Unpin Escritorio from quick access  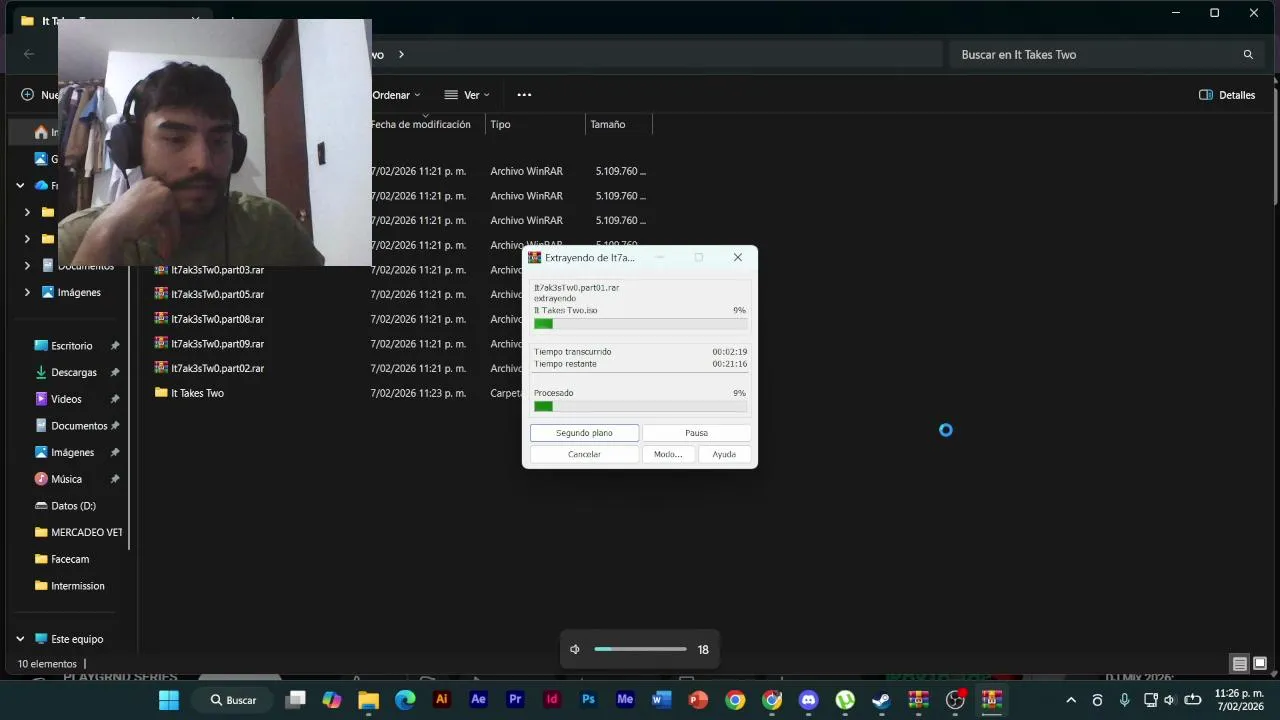[115, 346]
